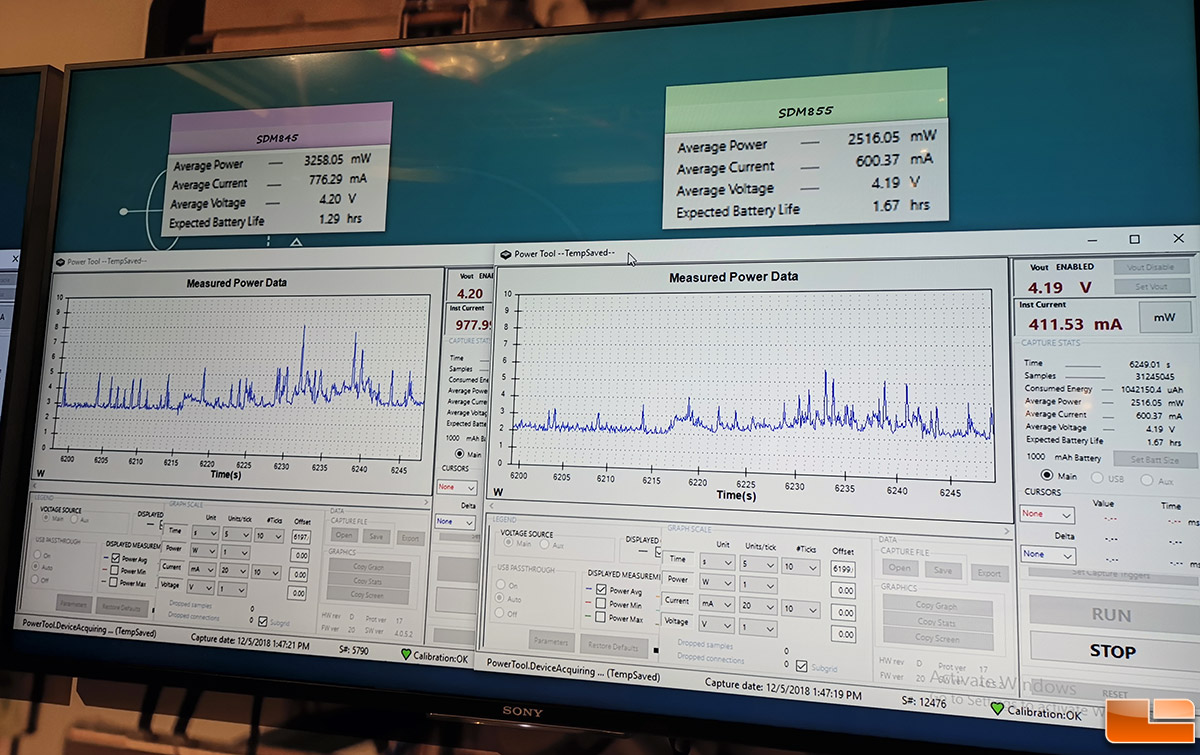Screen dimensions: 1200x755
Task: Open the Time #Ticks dropdown in right window
Action: [x=801, y=566]
